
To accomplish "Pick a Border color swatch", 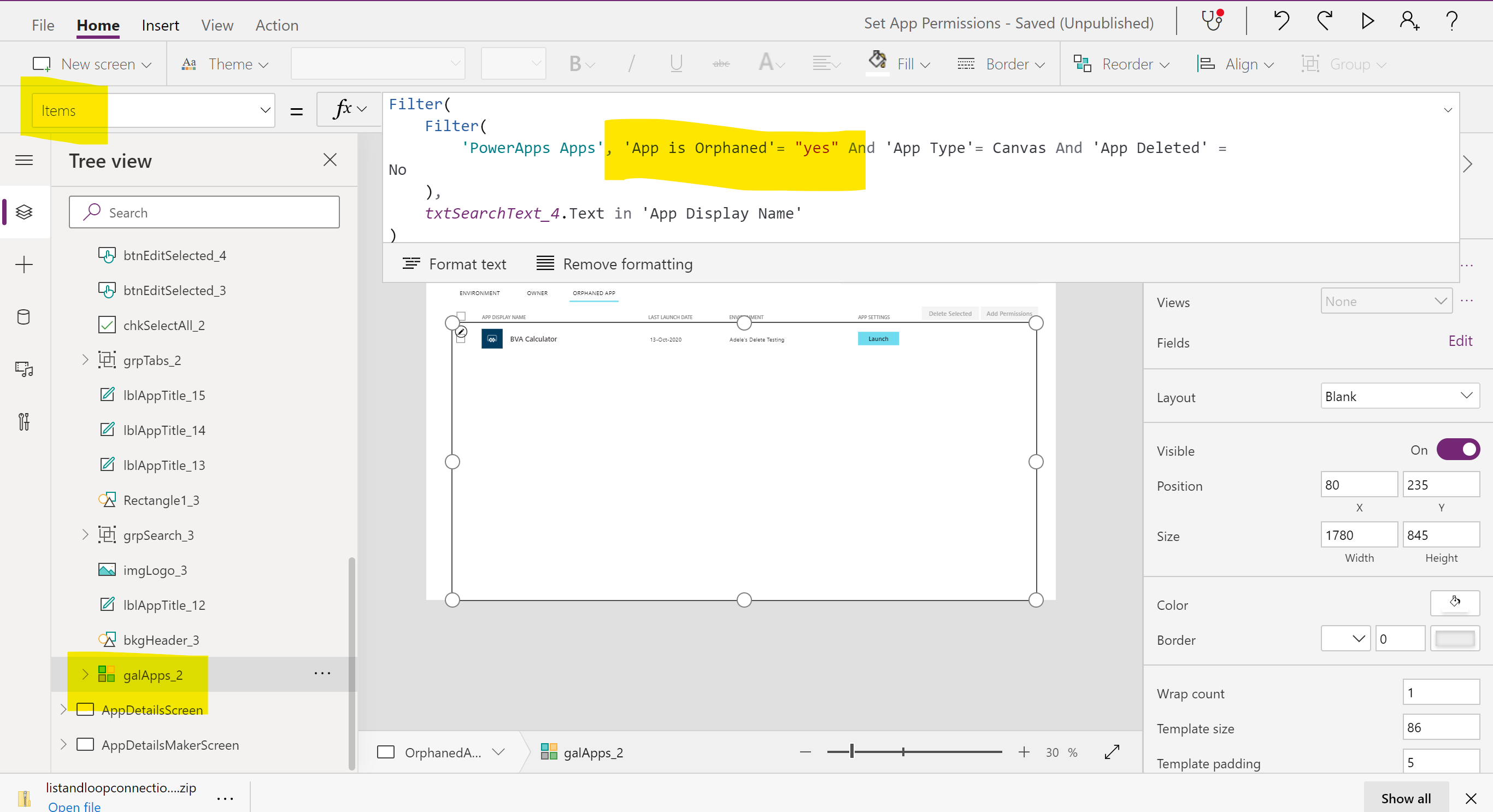I will pos(1456,638).
